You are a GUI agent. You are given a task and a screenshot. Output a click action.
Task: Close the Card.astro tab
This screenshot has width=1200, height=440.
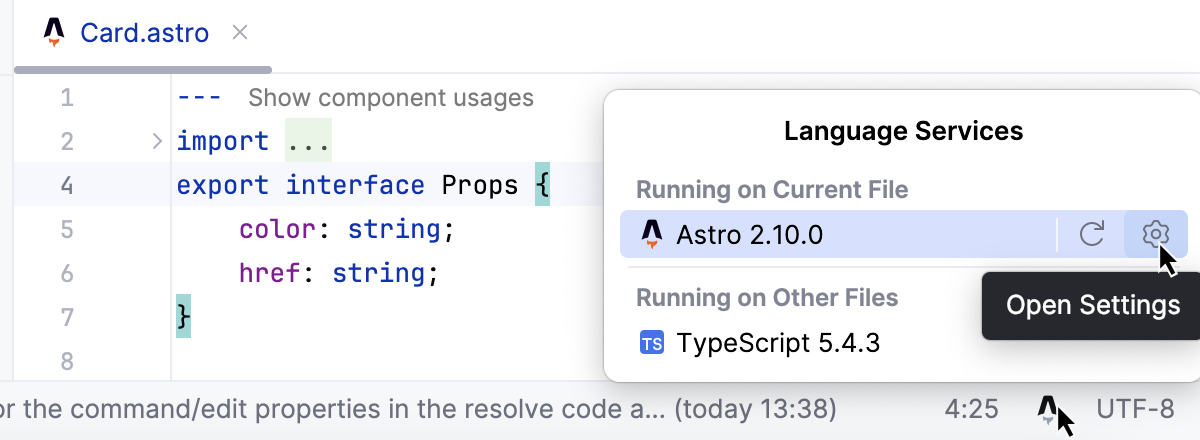[x=240, y=33]
